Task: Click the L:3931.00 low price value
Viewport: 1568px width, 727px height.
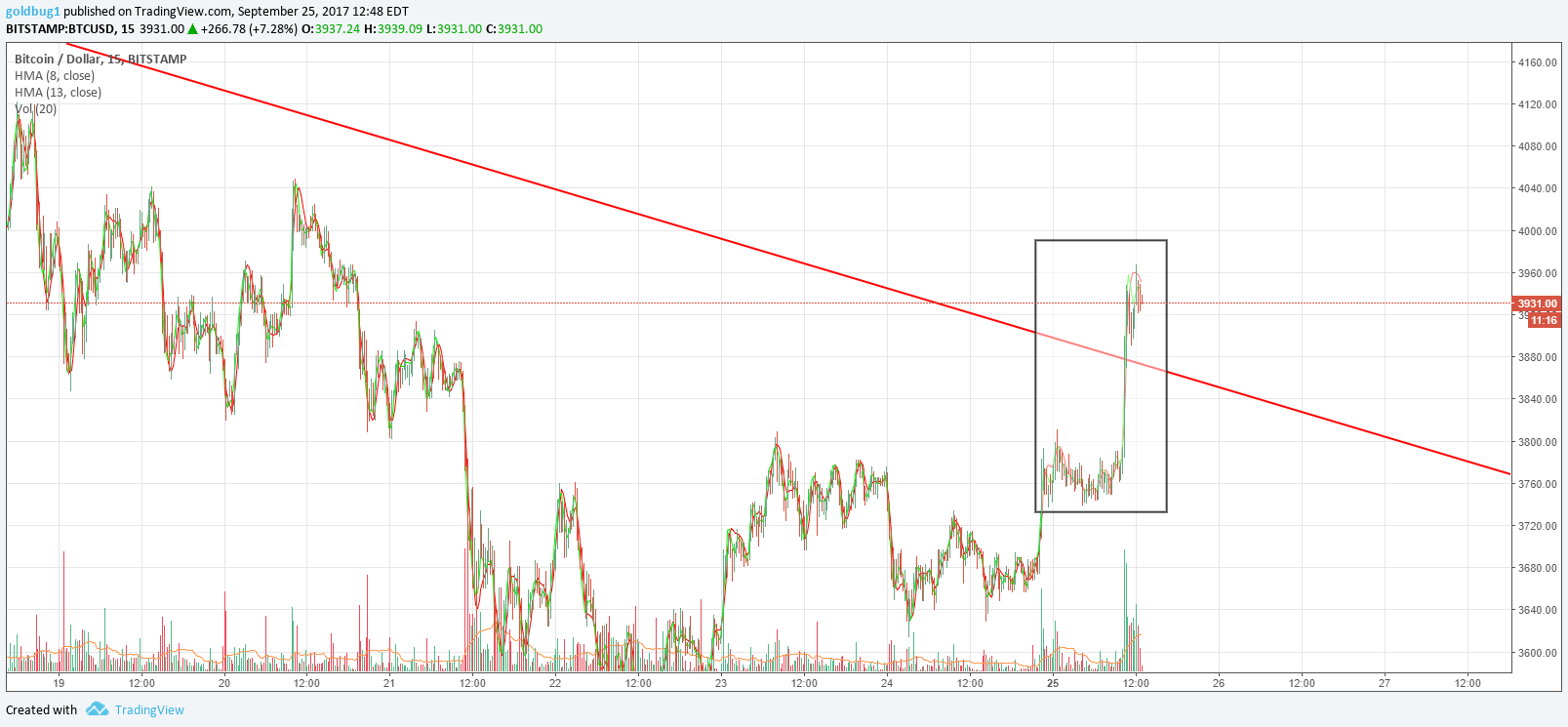Action: tap(454, 29)
